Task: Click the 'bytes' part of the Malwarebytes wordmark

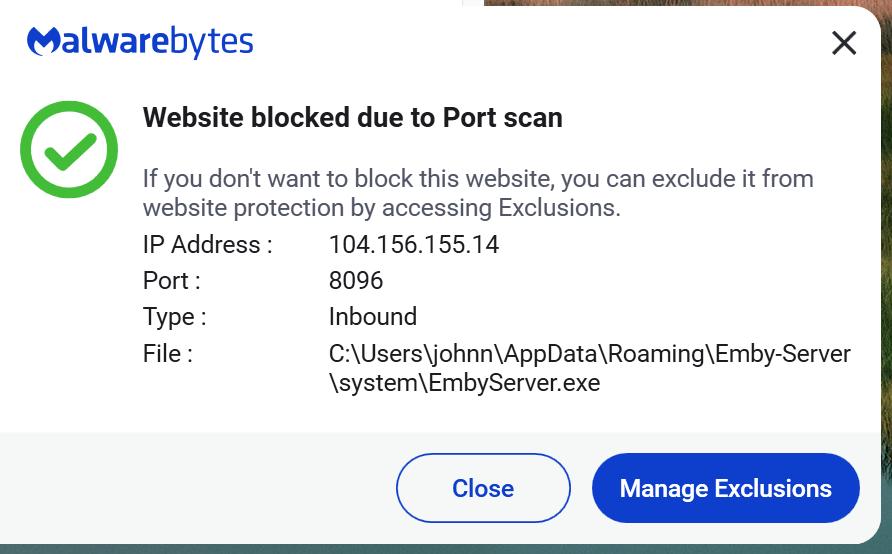Action: coord(212,43)
